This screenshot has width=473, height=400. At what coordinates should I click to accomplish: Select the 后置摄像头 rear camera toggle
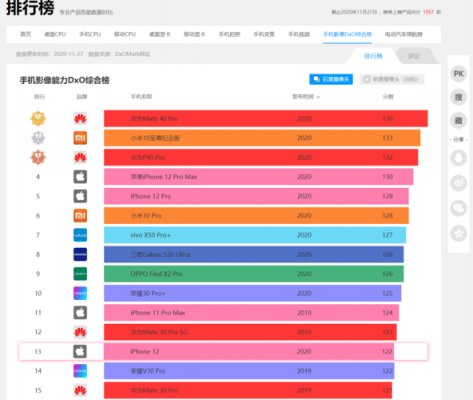coord(331,79)
